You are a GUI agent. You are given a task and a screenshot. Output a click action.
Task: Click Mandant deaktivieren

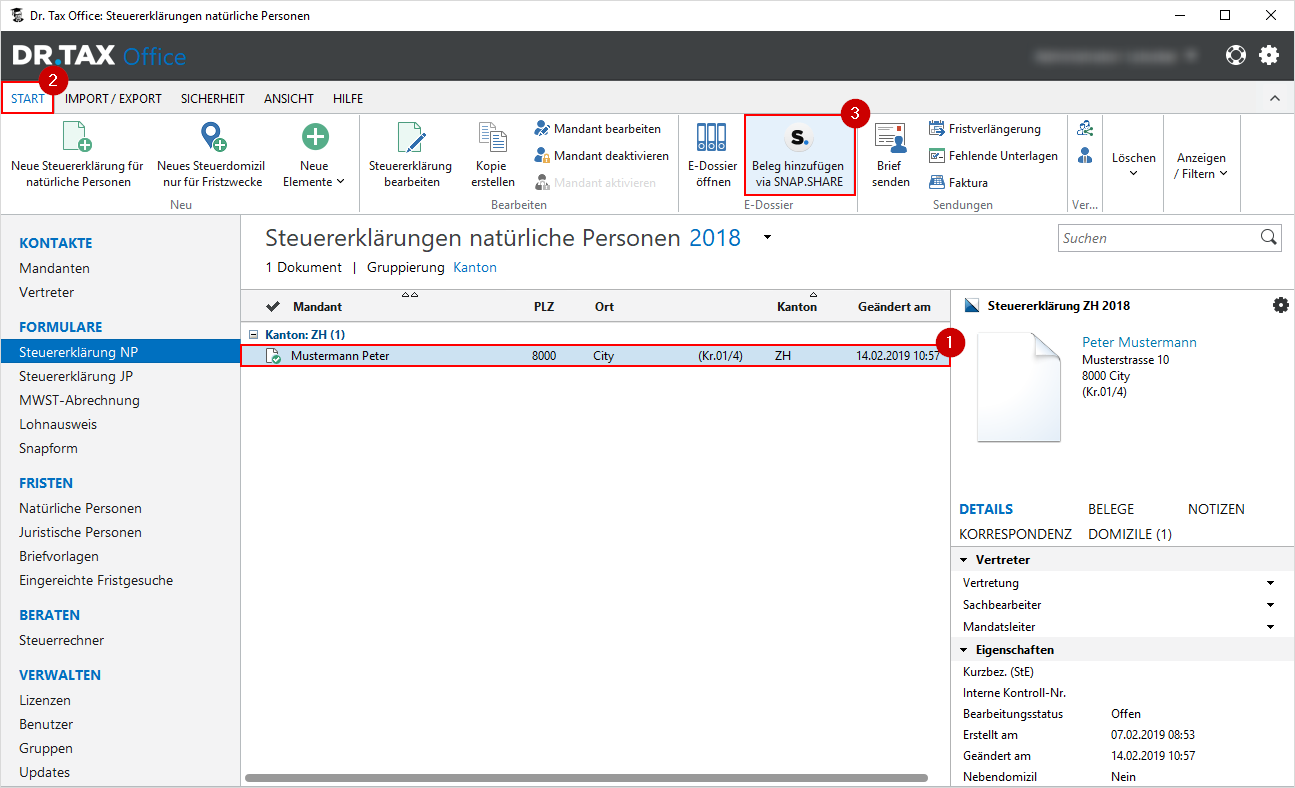[601, 156]
